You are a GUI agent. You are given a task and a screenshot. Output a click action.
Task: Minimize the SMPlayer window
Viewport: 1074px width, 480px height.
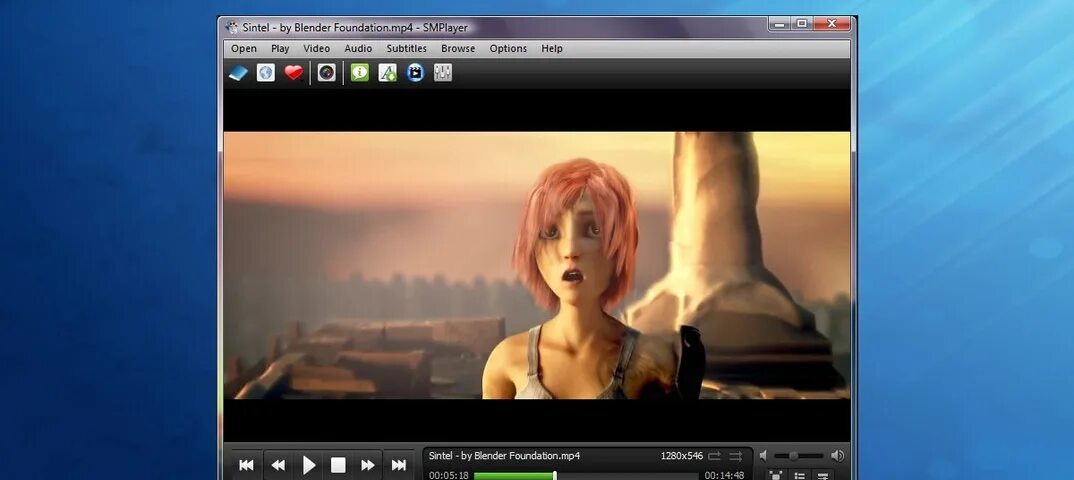coord(779,24)
